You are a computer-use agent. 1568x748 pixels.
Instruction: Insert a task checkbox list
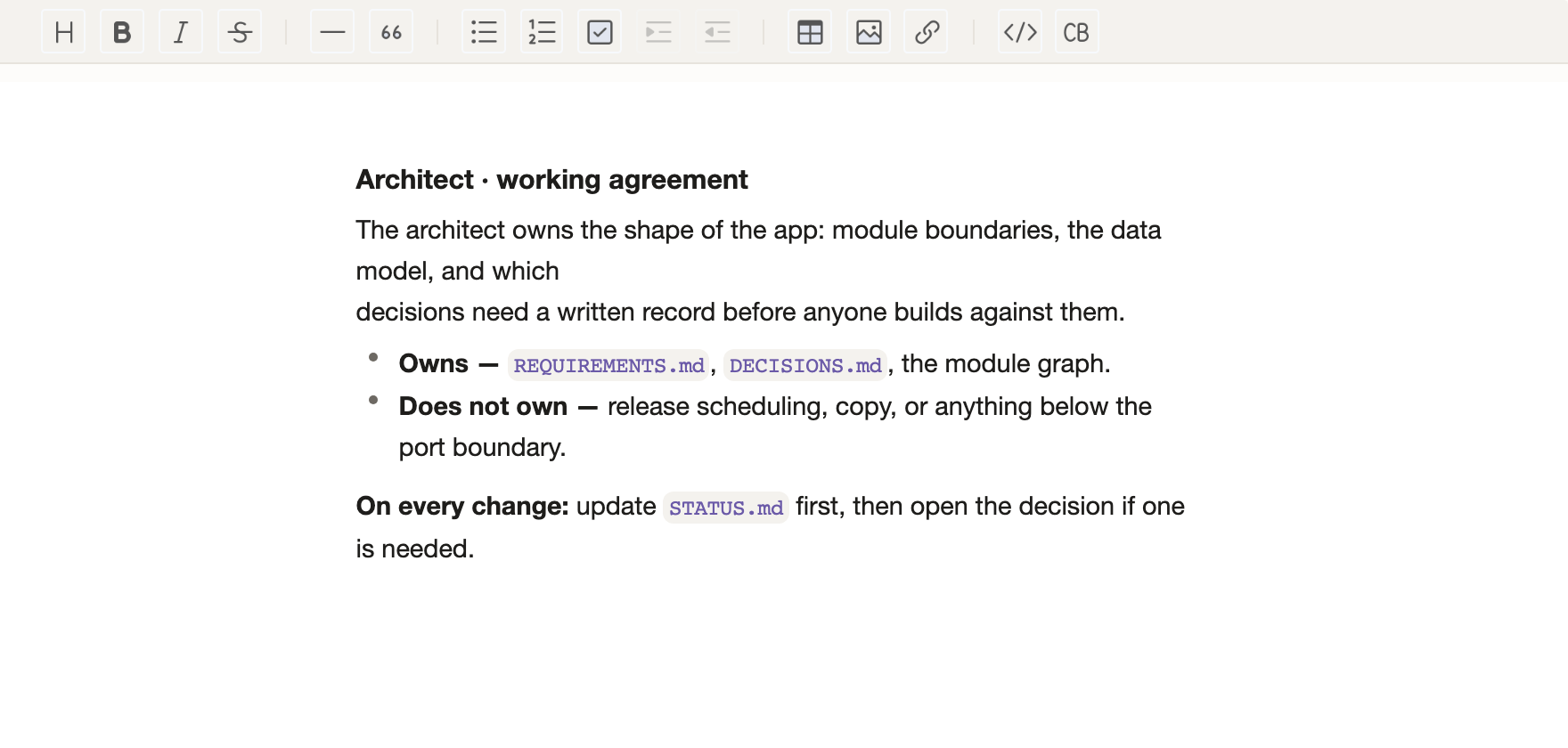(600, 32)
